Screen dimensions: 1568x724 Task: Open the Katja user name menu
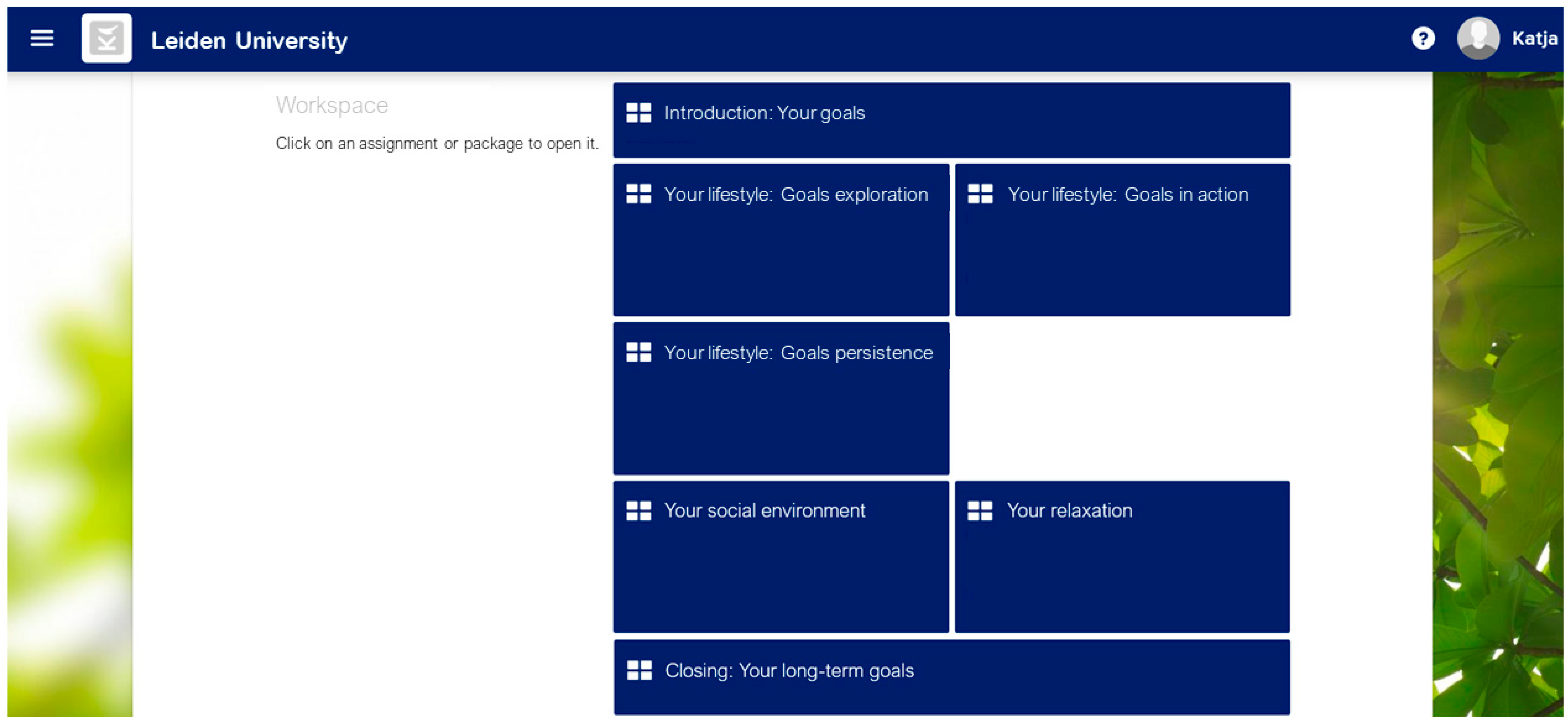1534,39
